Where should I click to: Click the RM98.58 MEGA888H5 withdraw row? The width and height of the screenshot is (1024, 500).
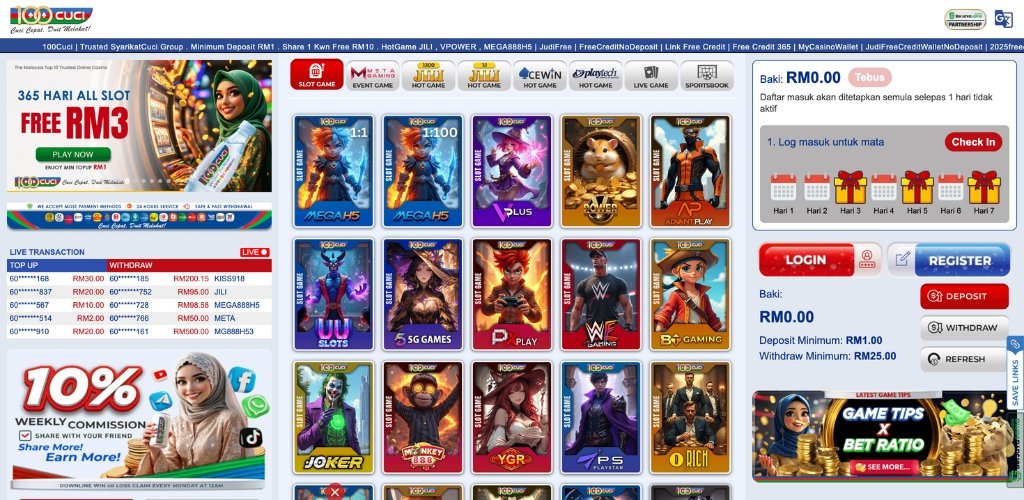pyautogui.click(x=189, y=305)
